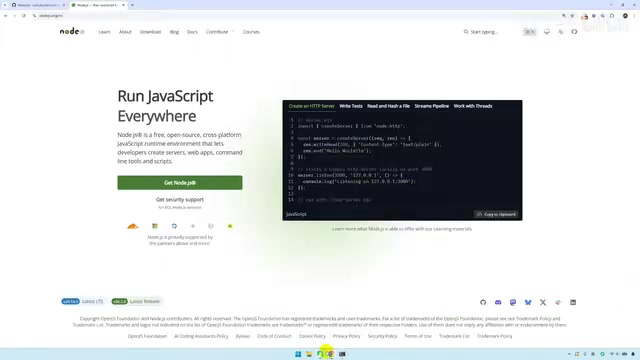Open the Trademark List footer link
This screenshot has height=360, width=640.
pos(454,336)
